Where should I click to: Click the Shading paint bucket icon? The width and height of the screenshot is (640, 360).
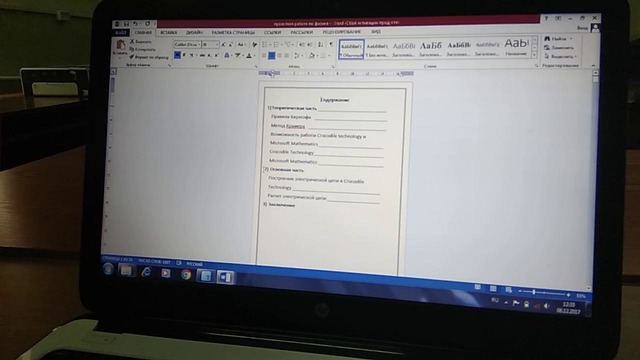(x=312, y=55)
